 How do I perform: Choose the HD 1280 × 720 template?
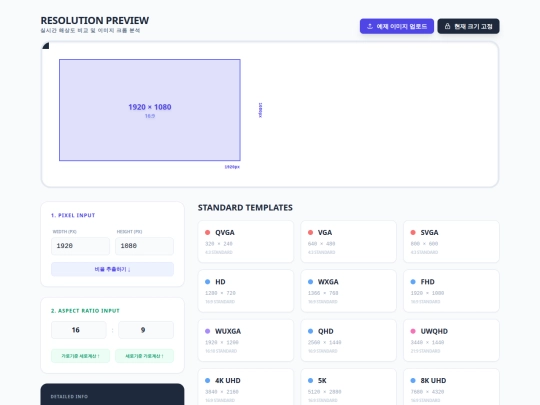[x=246, y=291]
